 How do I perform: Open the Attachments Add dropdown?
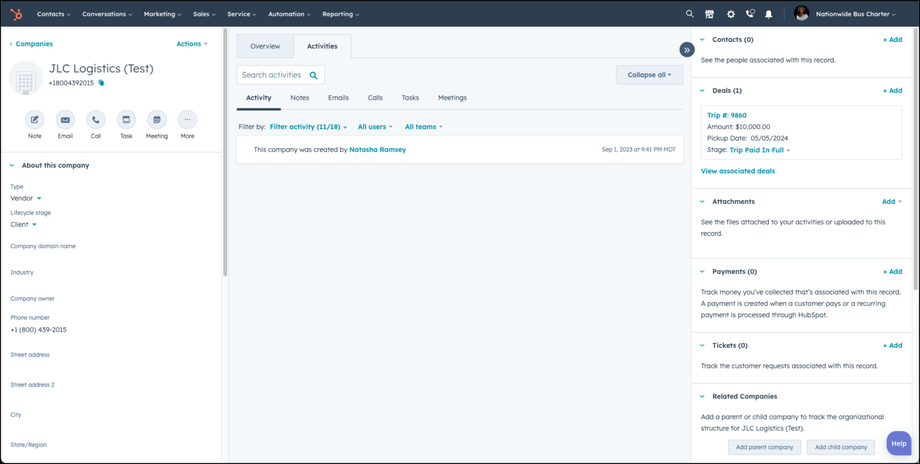[892, 201]
